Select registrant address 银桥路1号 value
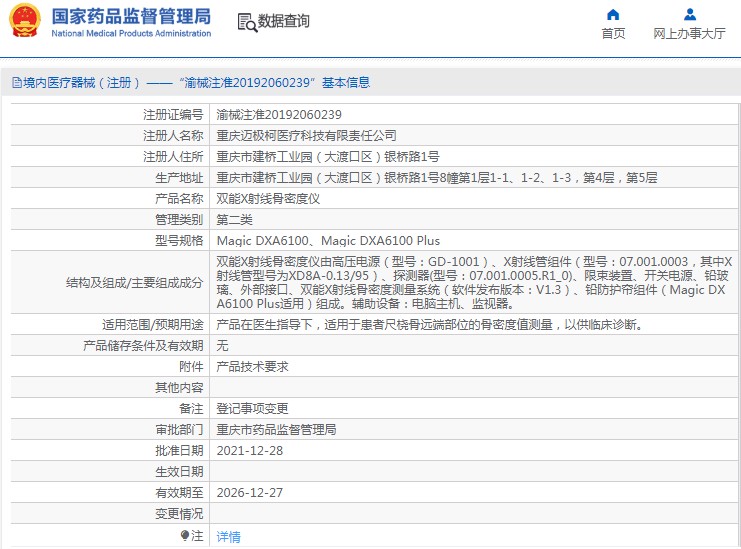 point(328,157)
